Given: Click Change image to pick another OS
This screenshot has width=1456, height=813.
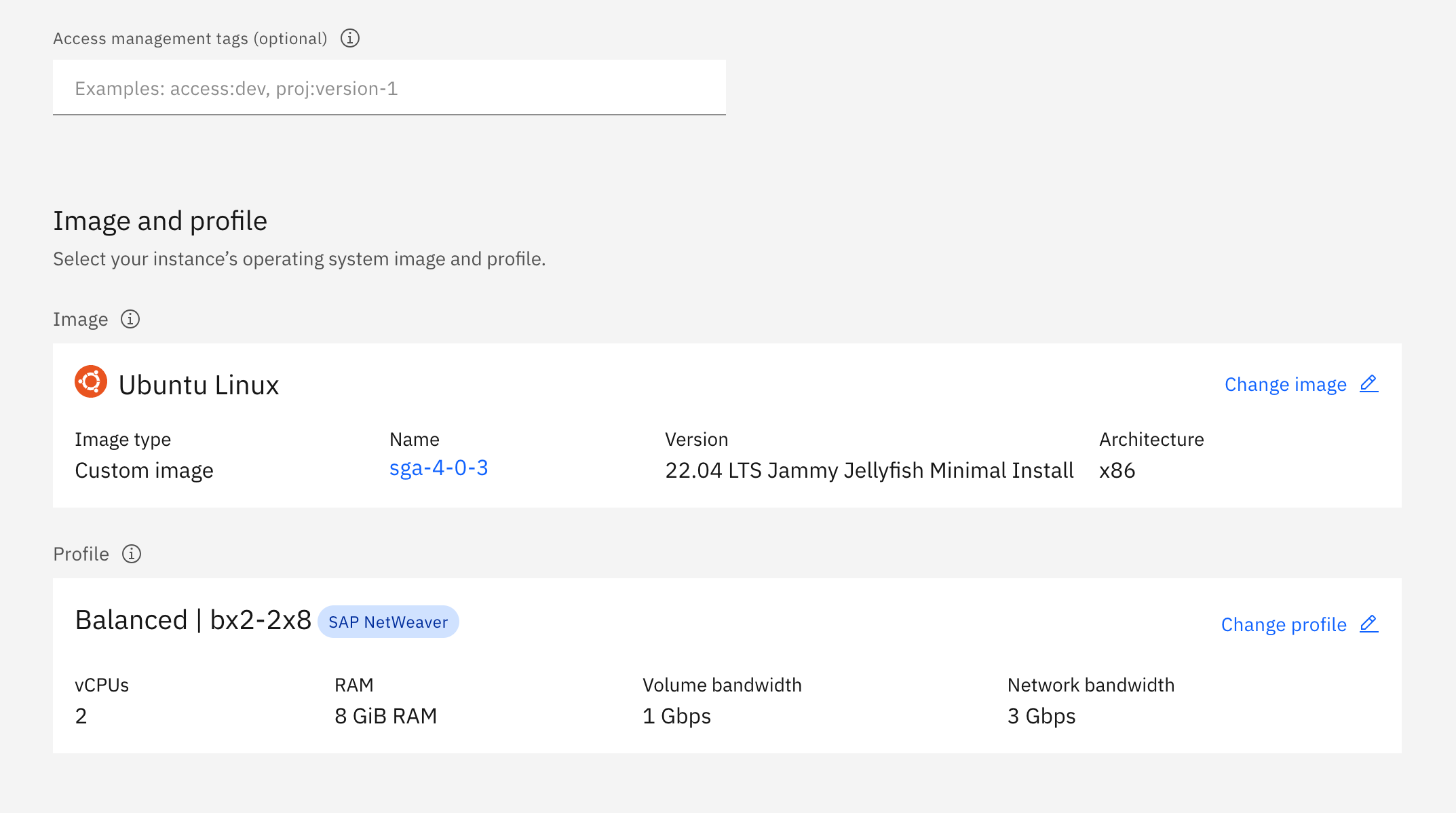Looking at the screenshot, I should pyautogui.click(x=1284, y=383).
